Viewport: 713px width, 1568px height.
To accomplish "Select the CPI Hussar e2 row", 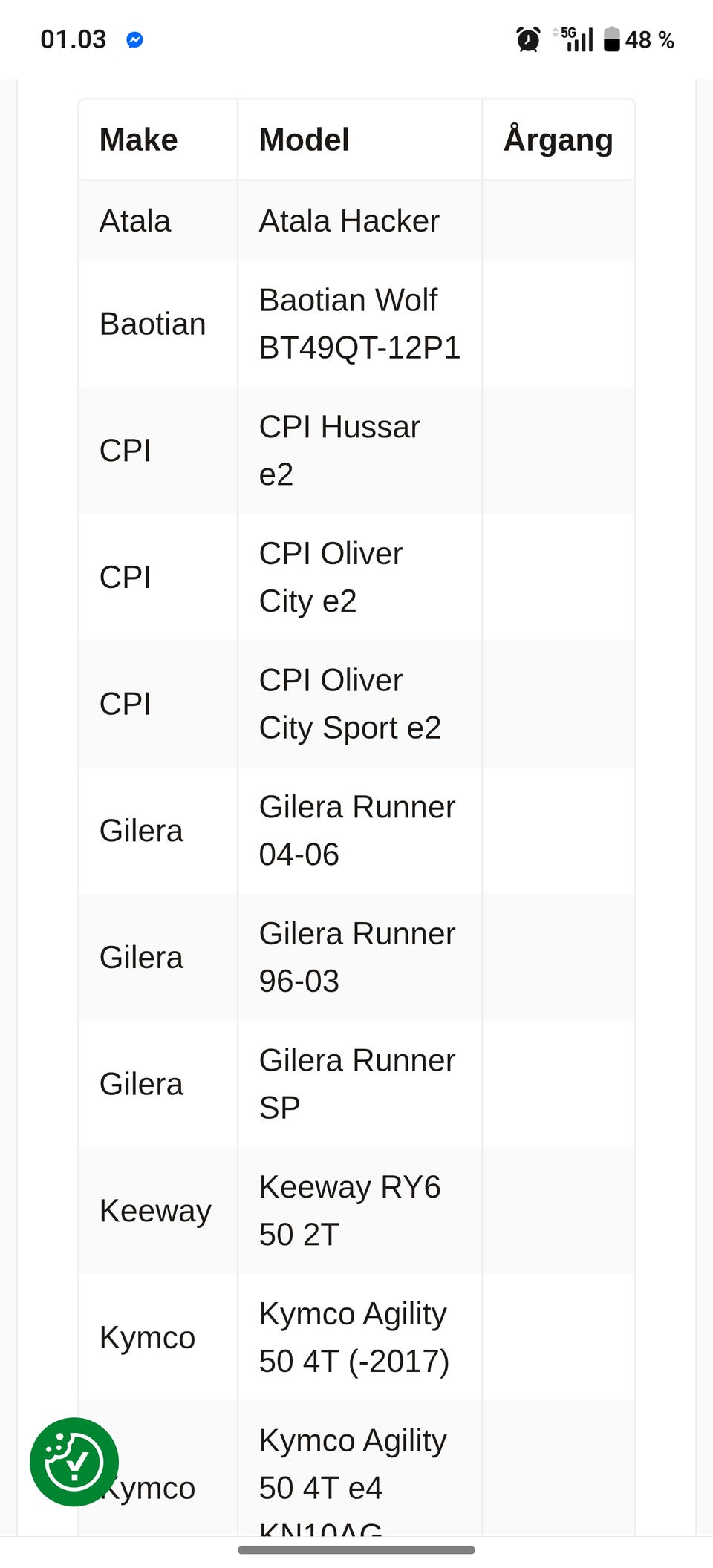I will pos(339,451).
